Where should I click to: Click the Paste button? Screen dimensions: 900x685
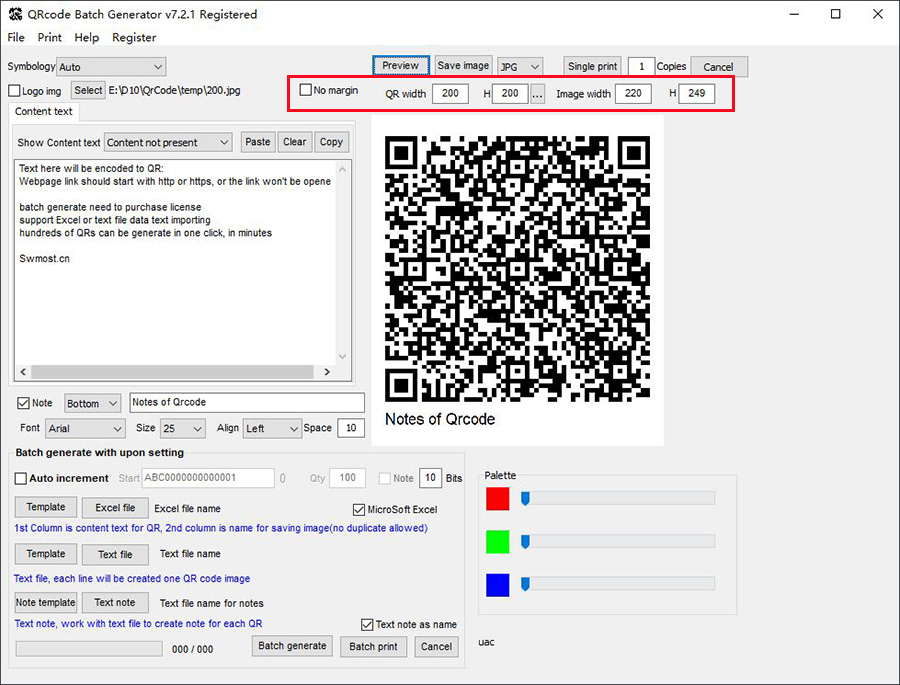pos(258,142)
